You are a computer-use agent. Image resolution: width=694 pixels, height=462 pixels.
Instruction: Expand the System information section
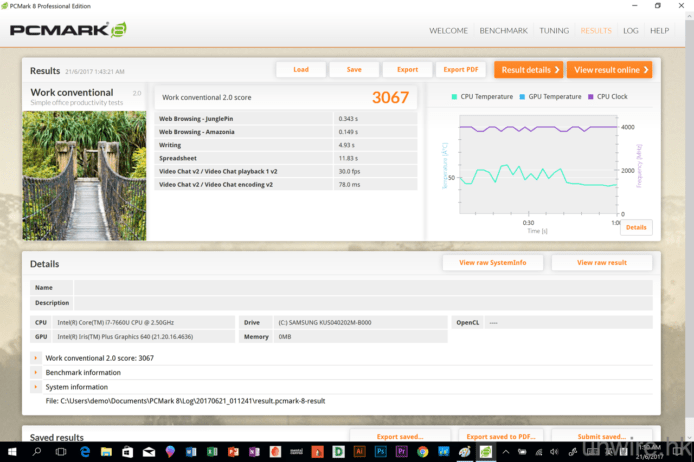36,387
